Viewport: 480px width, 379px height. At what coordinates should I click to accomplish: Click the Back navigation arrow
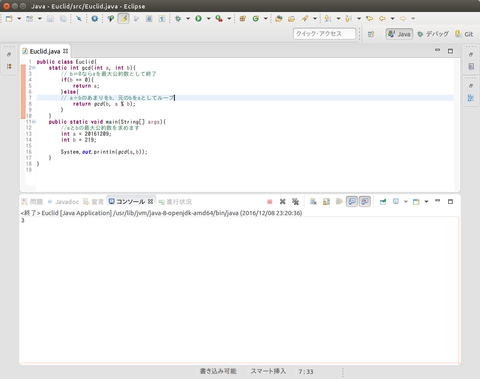(382, 19)
